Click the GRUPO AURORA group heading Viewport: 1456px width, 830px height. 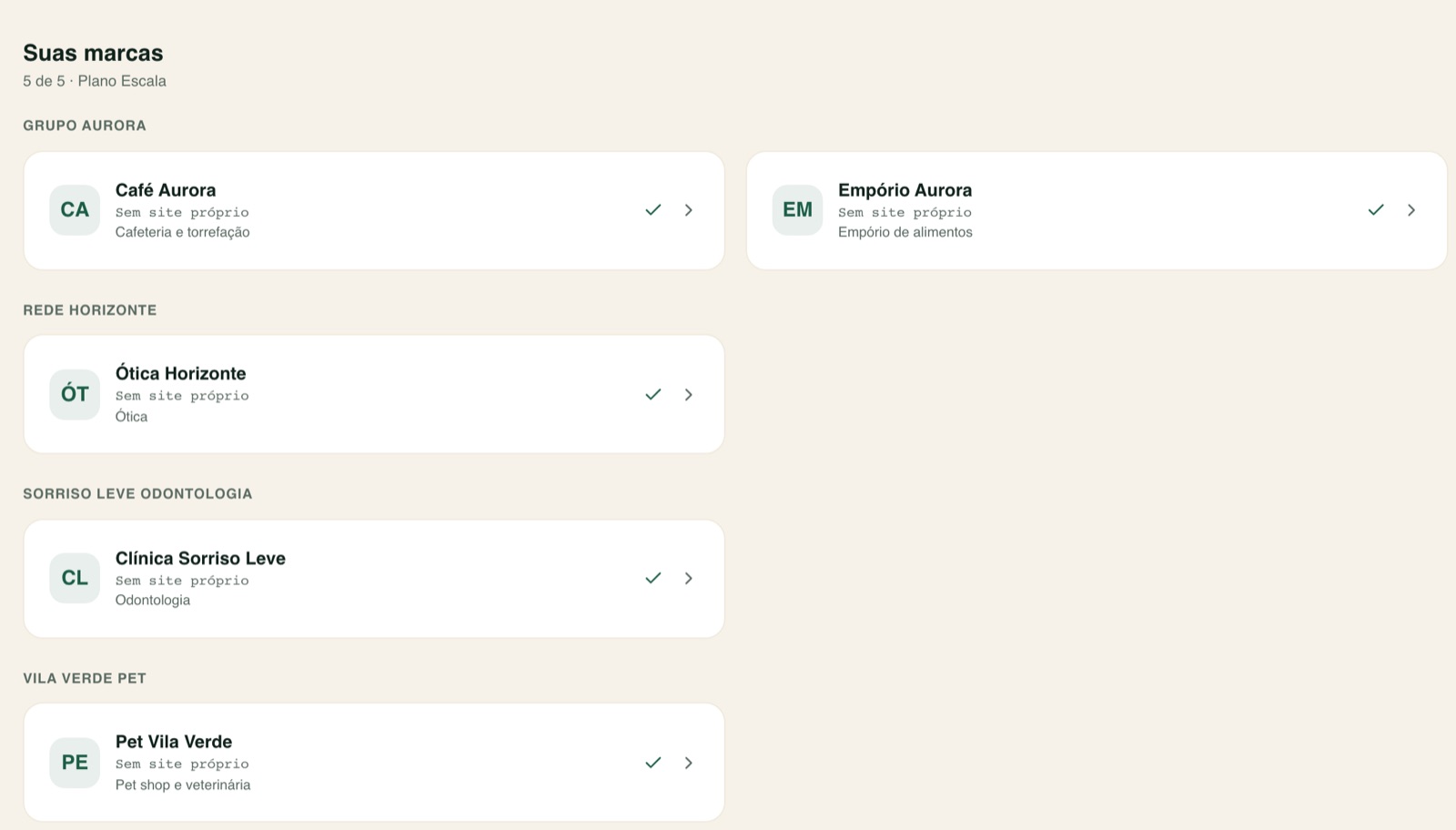click(85, 126)
